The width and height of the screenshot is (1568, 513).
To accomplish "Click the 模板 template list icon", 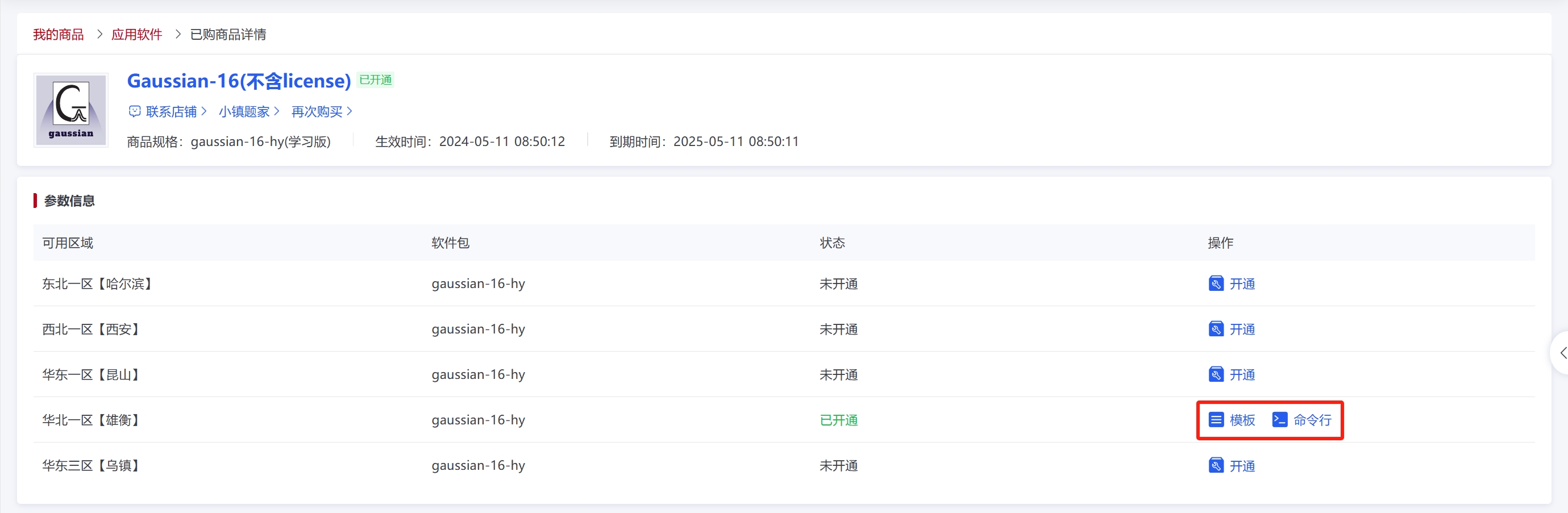I will [1216, 420].
